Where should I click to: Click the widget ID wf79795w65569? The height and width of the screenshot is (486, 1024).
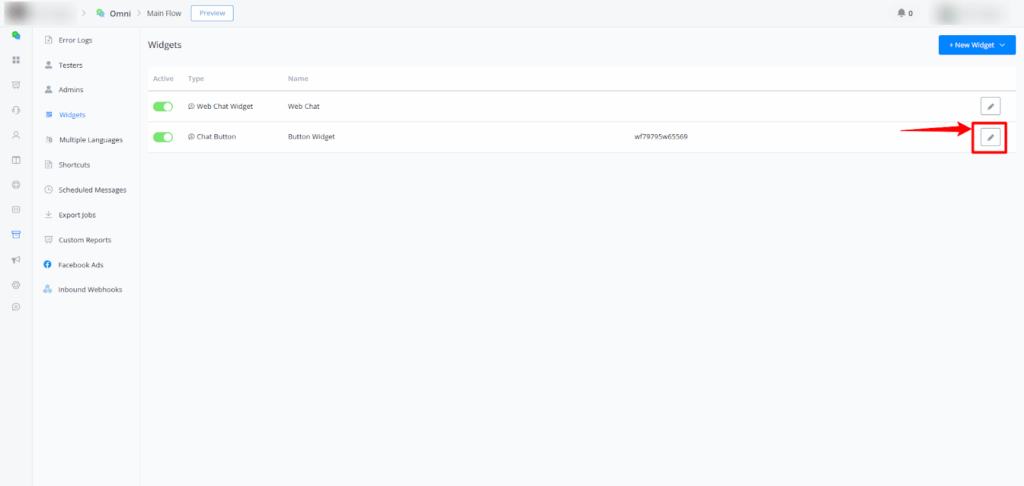pos(661,137)
